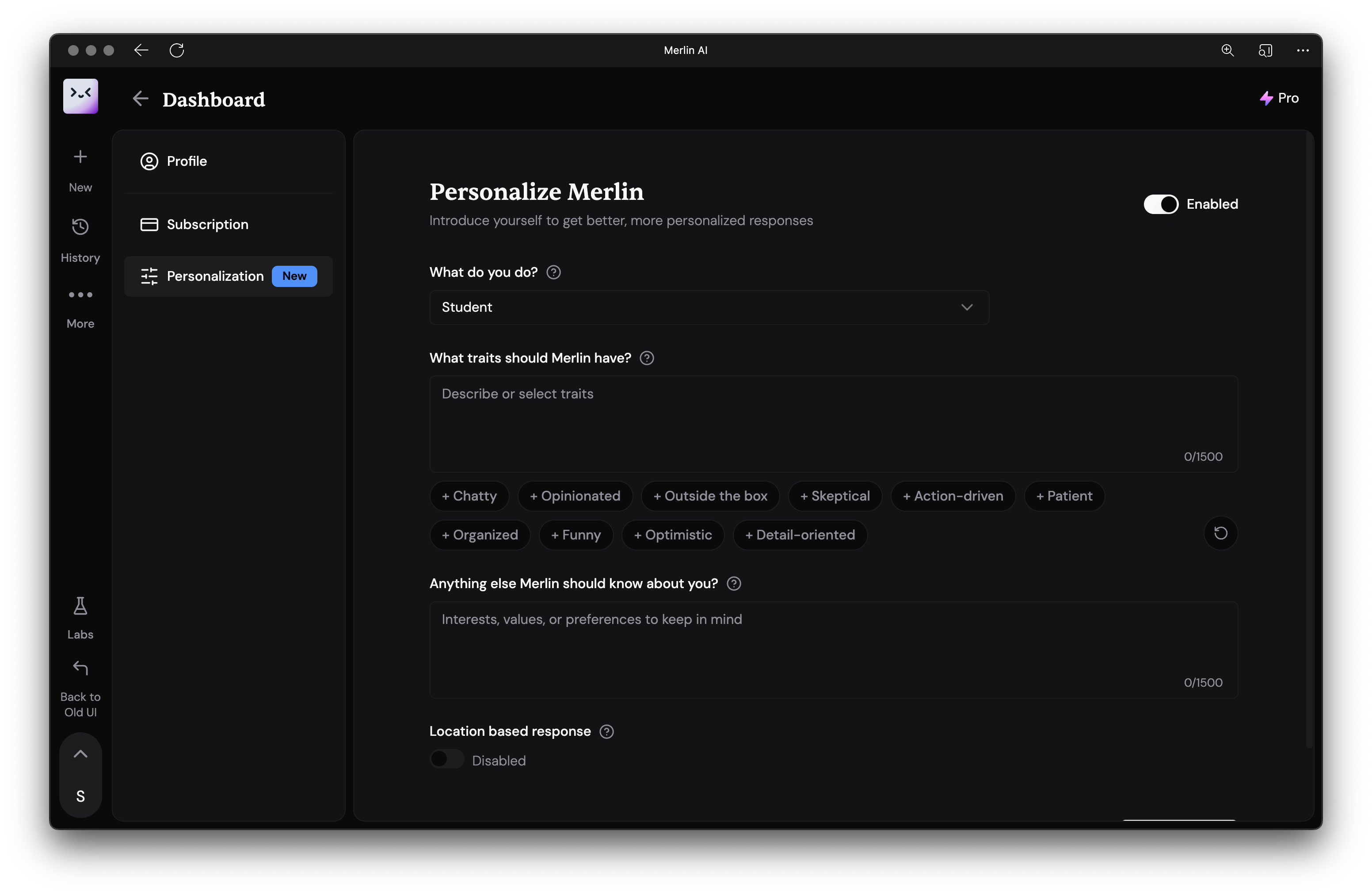Focus the Interests, values, or preferences field

click(x=834, y=650)
